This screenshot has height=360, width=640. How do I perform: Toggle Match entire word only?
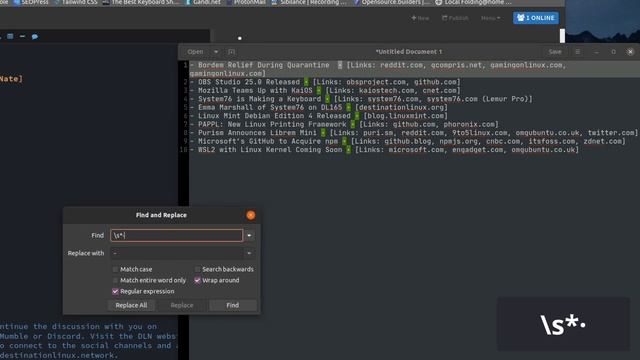pyautogui.click(x=149, y=280)
